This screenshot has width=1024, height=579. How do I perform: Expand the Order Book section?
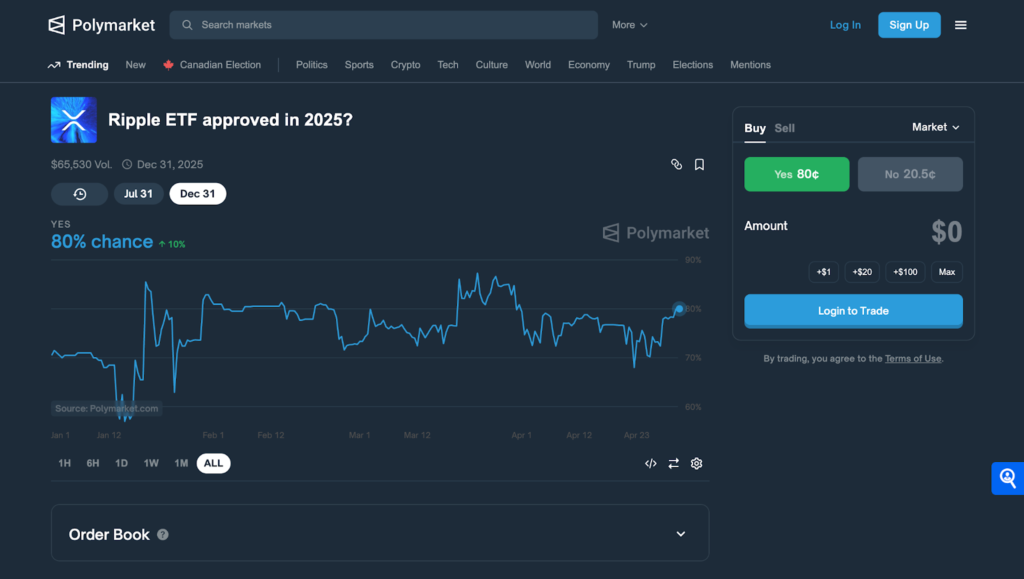pyautogui.click(x=680, y=534)
